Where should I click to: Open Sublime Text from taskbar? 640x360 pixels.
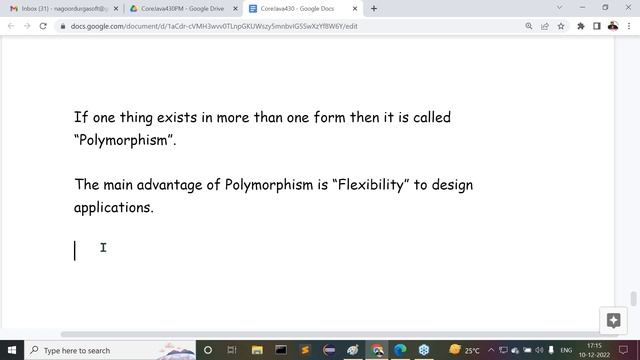pyautogui.click(x=305, y=350)
